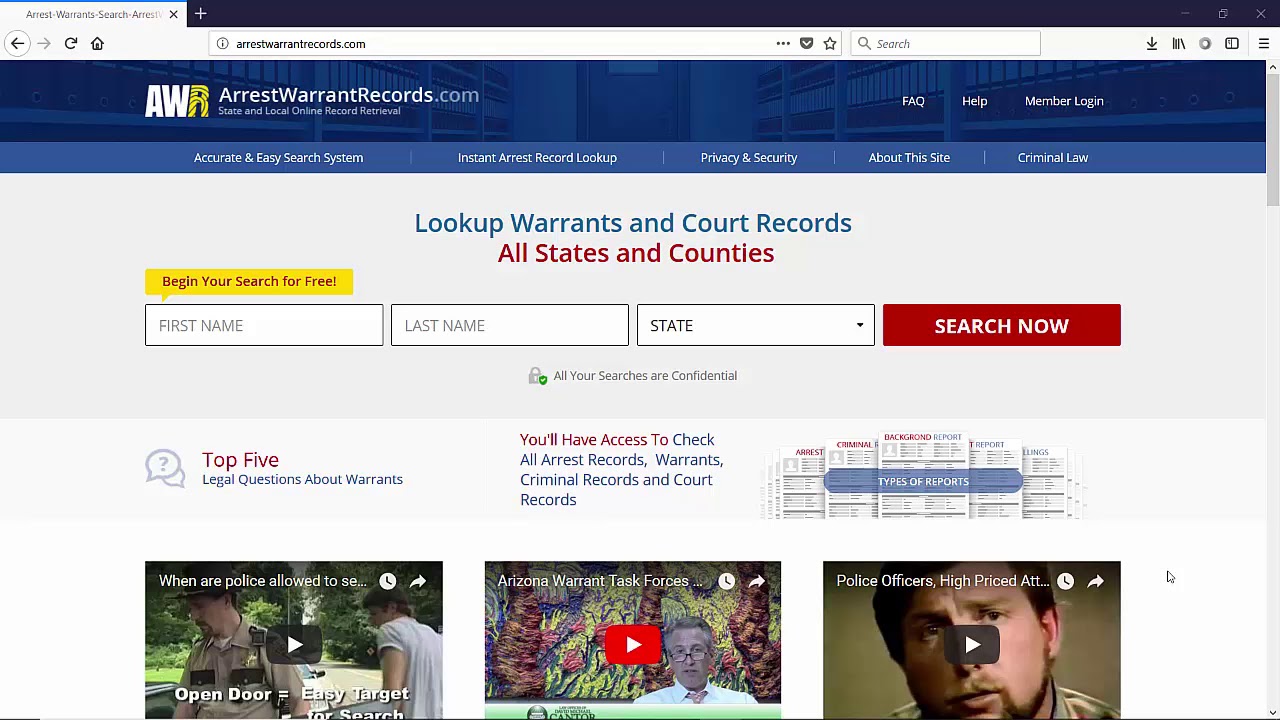
Task: Click Watch later on Police Officers video
Action: click(1066, 581)
